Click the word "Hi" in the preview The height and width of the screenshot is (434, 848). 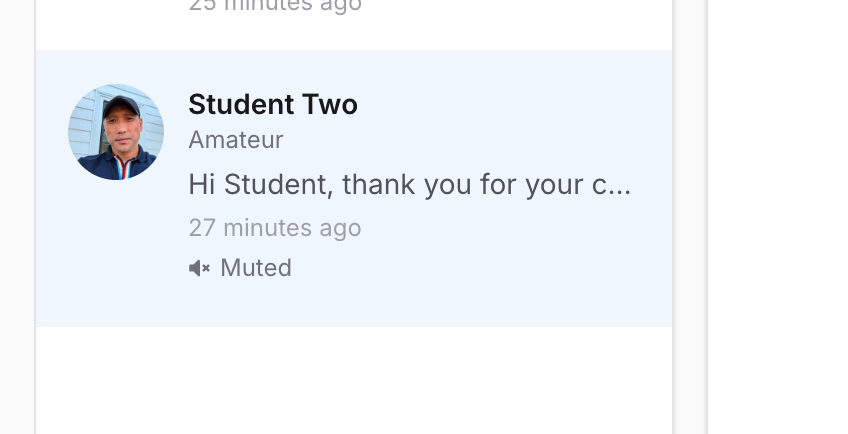tap(202, 185)
